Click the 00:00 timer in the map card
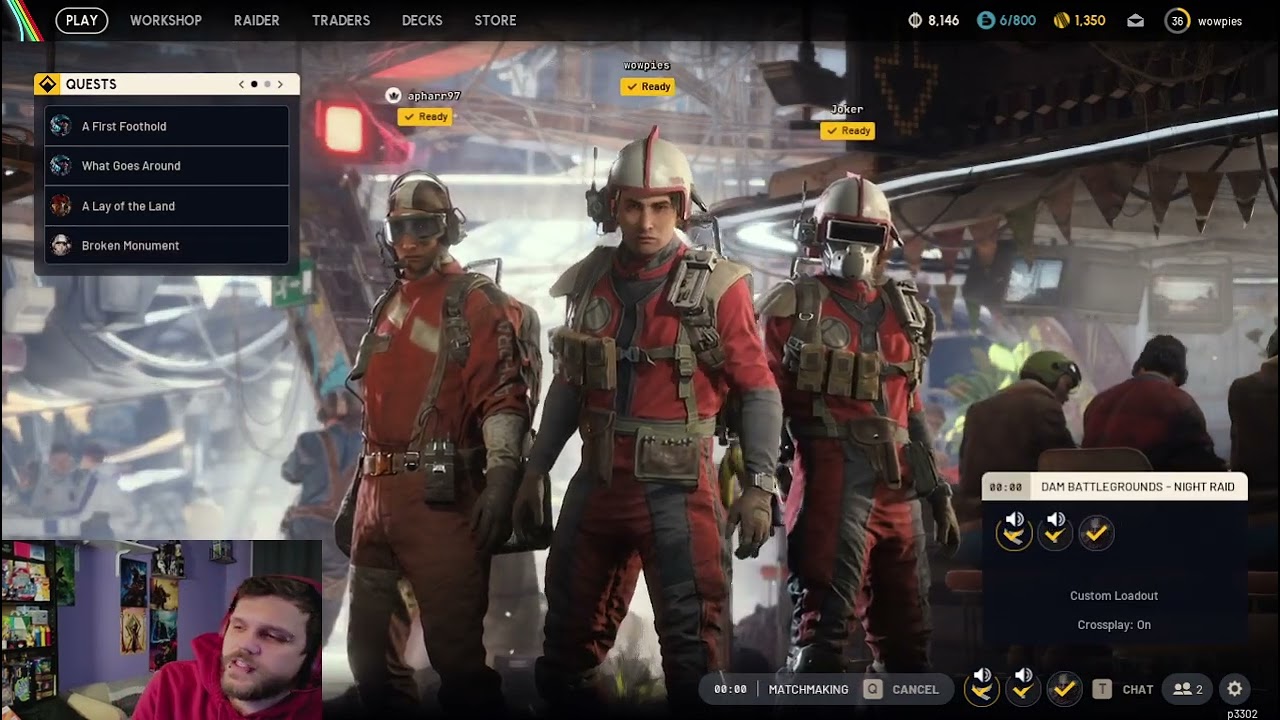This screenshot has width=1280, height=720. pyautogui.click(x=1006, y=487)
